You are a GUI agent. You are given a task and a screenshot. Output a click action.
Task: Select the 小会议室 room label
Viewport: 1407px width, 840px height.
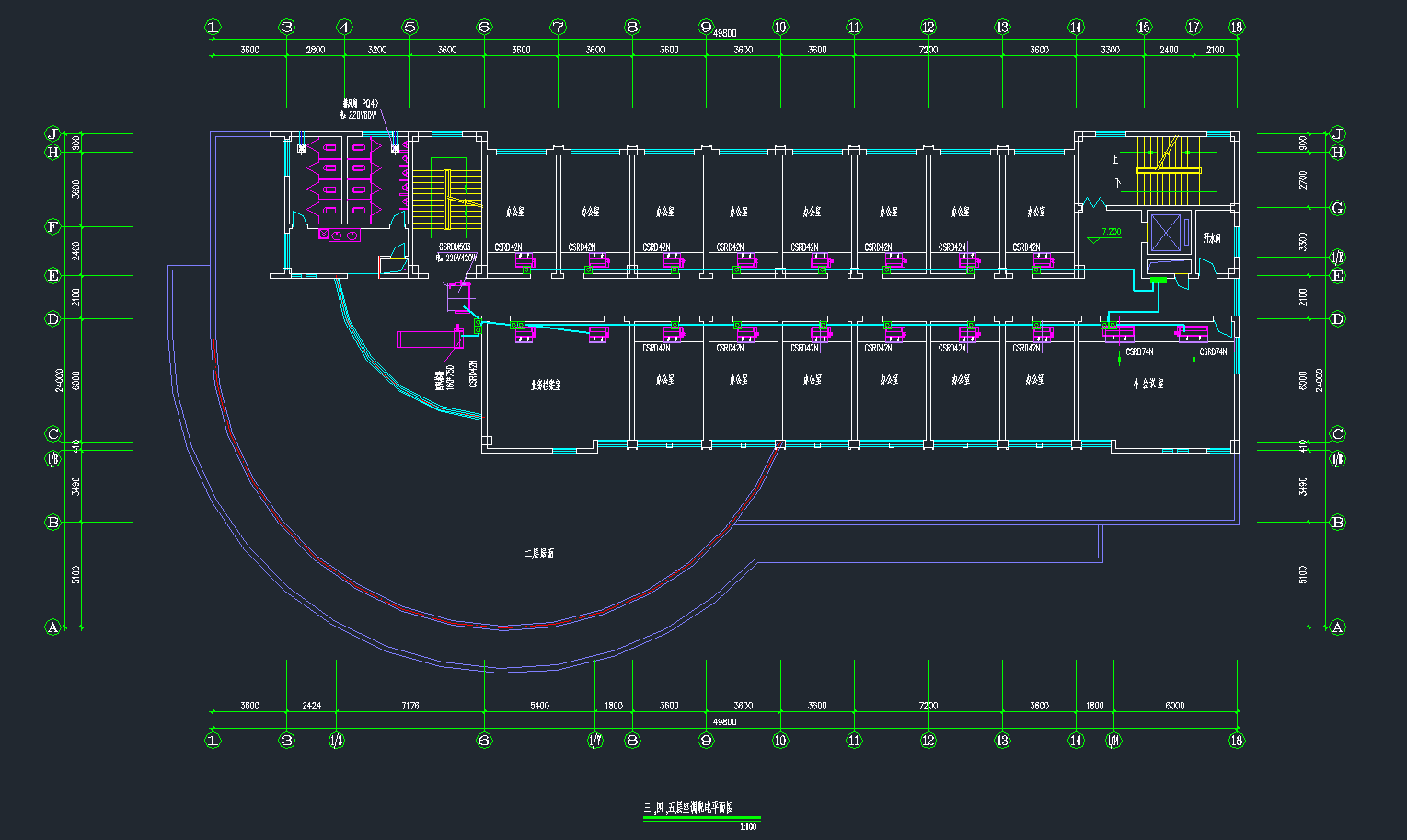coord(1148,384)
